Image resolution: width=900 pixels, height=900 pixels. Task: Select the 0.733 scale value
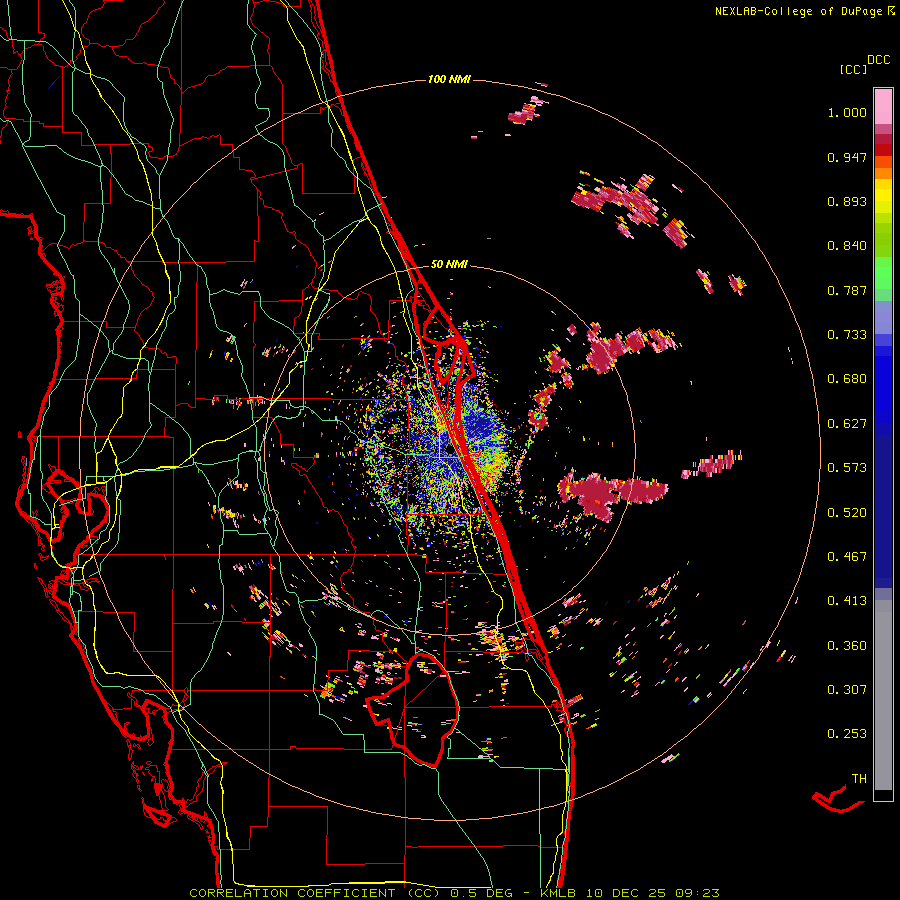click(x=847, y=335)
